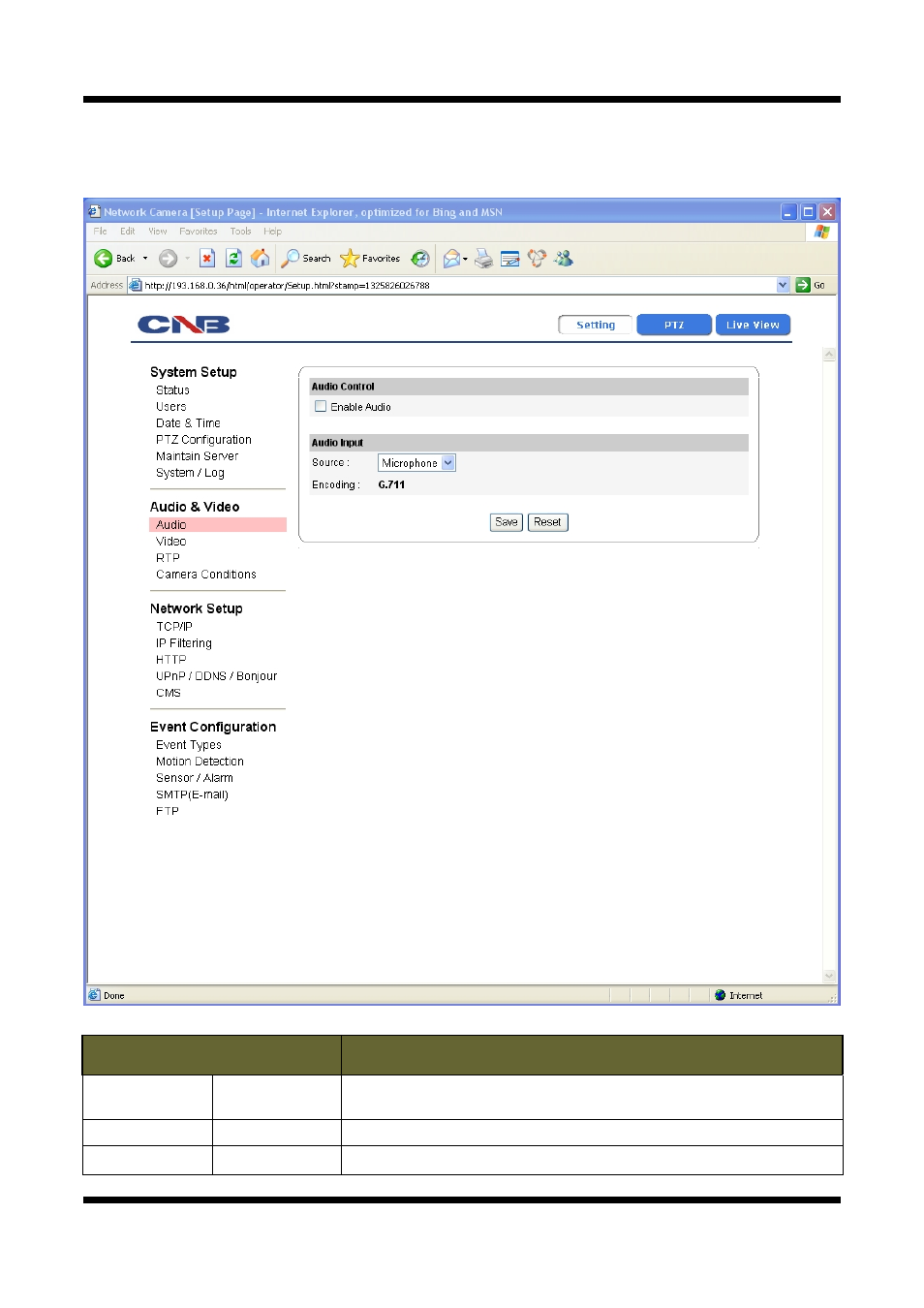Image resolution: width=924 pixels, height=1308 pixels.
Task: Open the RTP settings link
Action: pyautogui.click(x=168, y=558)
